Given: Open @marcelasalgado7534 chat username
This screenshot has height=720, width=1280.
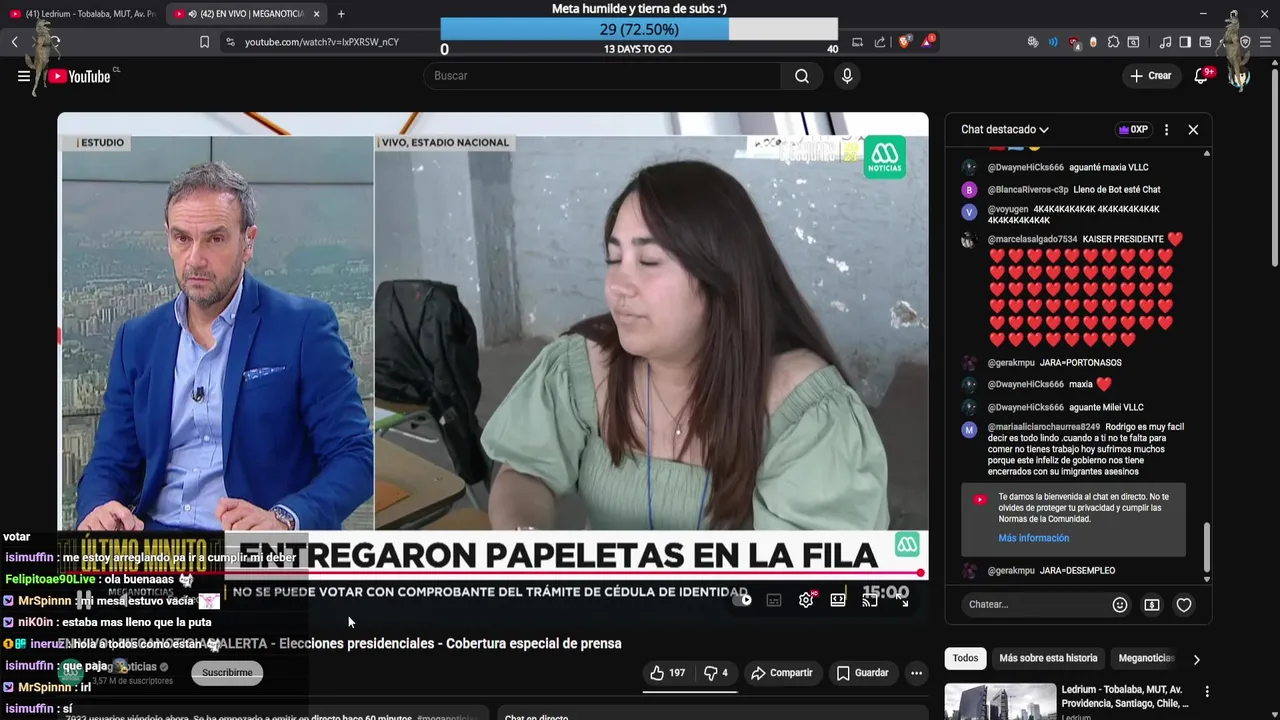Looking at the screenshot, I should tap(1032, 240).
